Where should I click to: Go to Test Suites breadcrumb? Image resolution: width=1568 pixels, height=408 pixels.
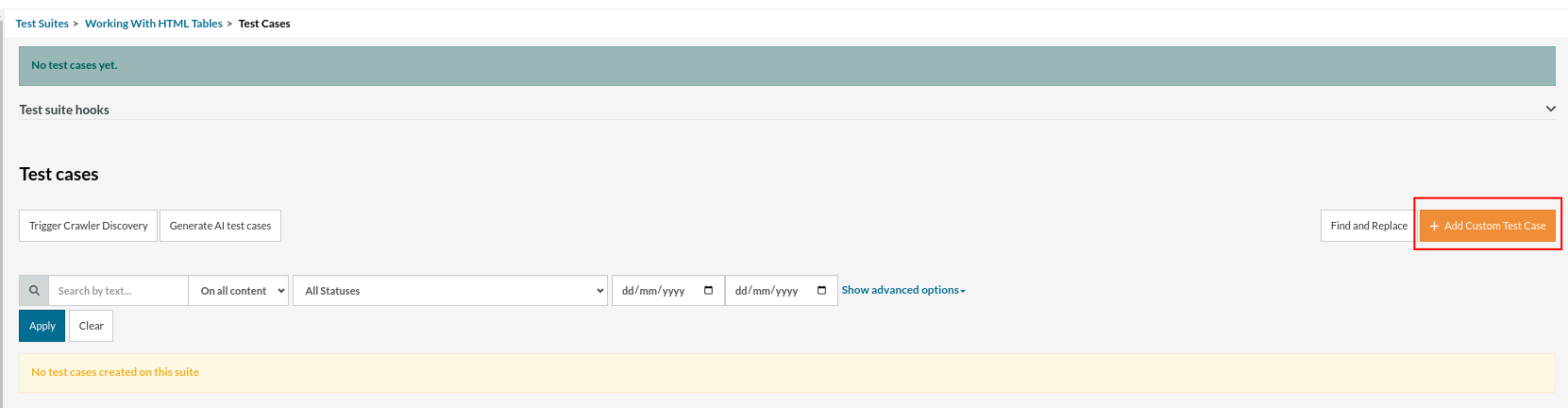click(42, 24)
